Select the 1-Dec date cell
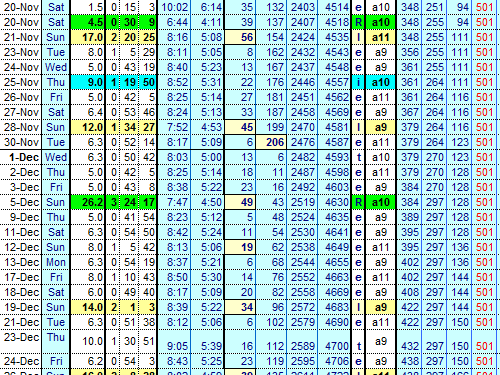The width and height of the screenshot is (500, 375). point(21,157)
